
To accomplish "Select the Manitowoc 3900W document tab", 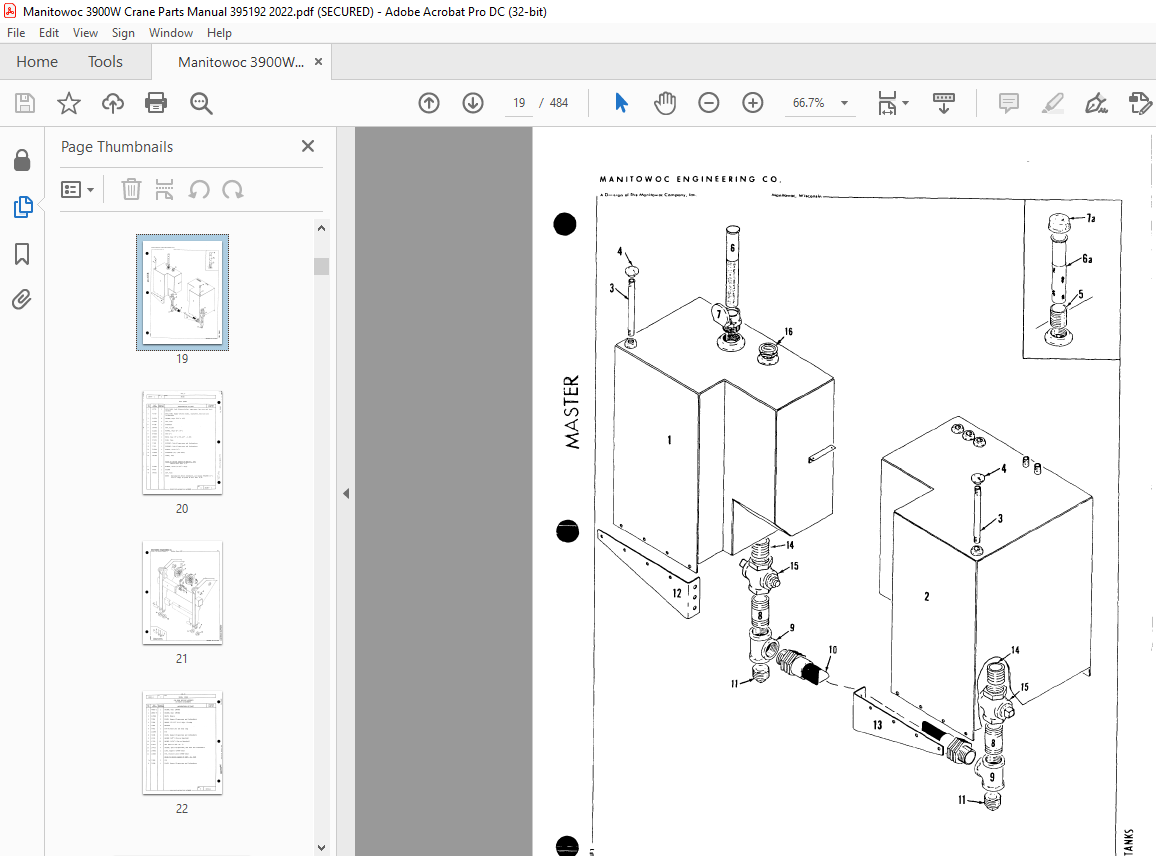I will 241,62.
